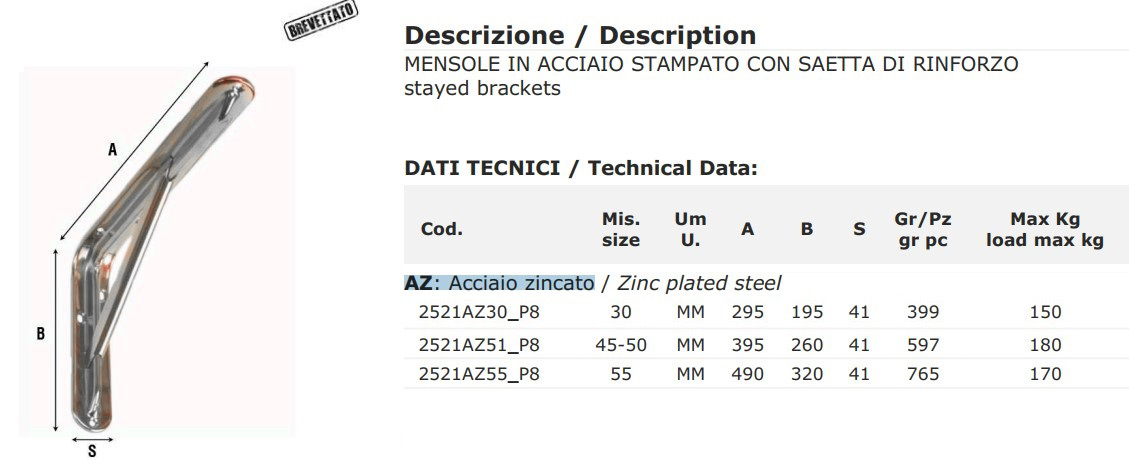Click the weight value 765
This screenshot has width=1129, height=475.
click(923, 374)
